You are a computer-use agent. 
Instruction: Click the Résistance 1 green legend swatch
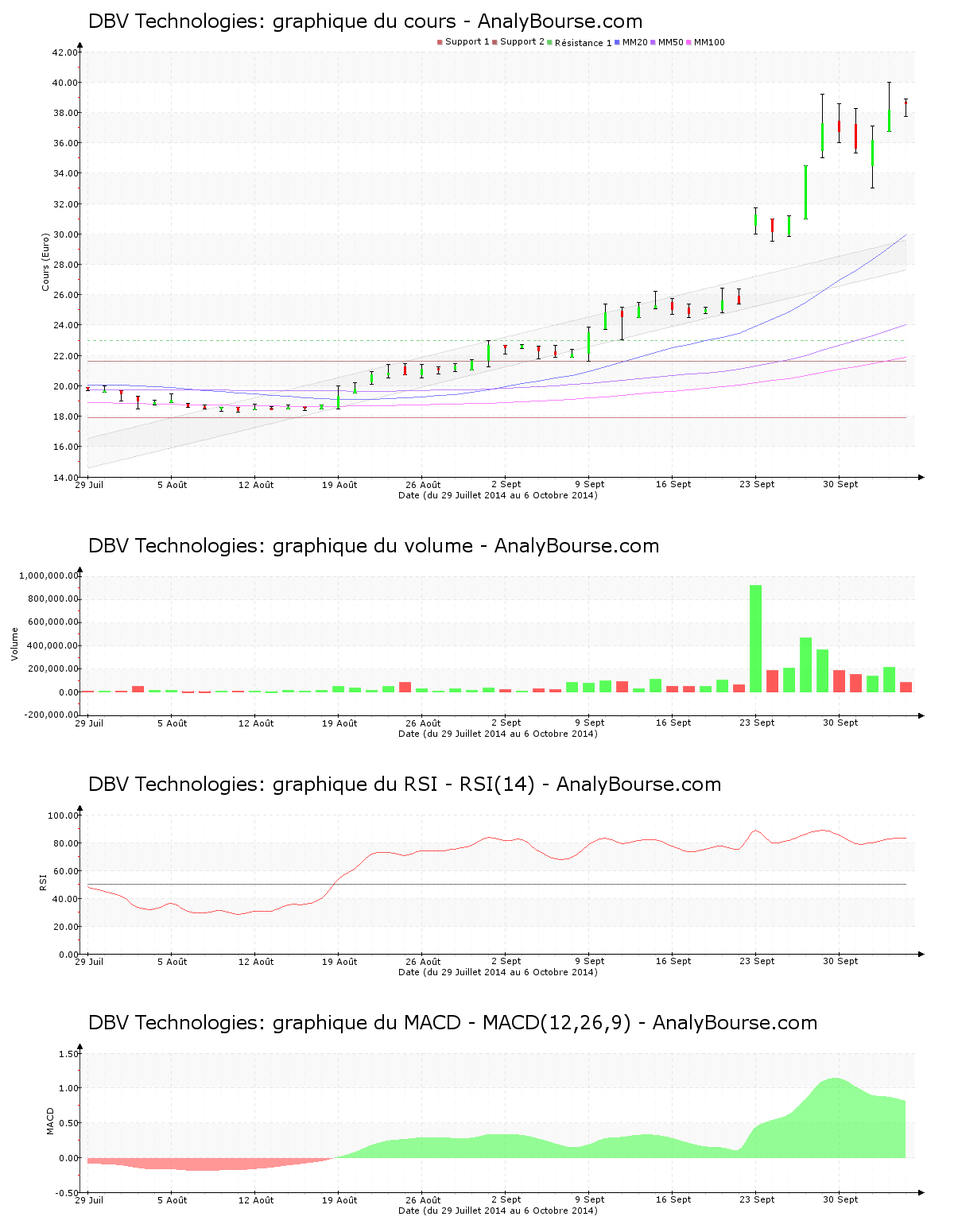pos(549,42)
